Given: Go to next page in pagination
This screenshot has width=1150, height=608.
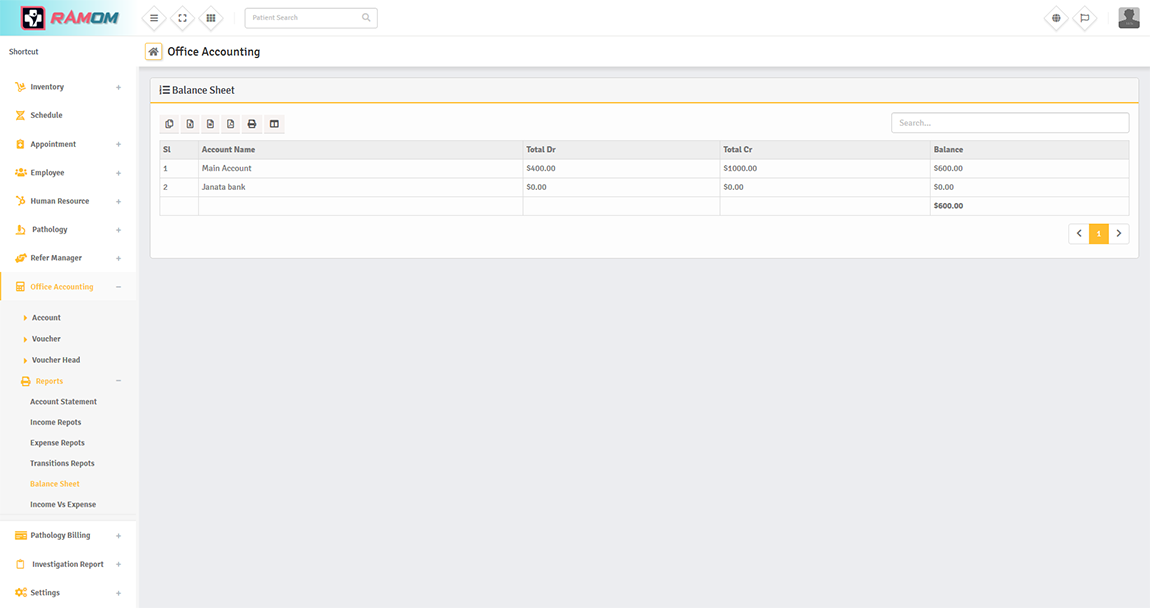Looking at the screenshot, I should coord(1119,234).
